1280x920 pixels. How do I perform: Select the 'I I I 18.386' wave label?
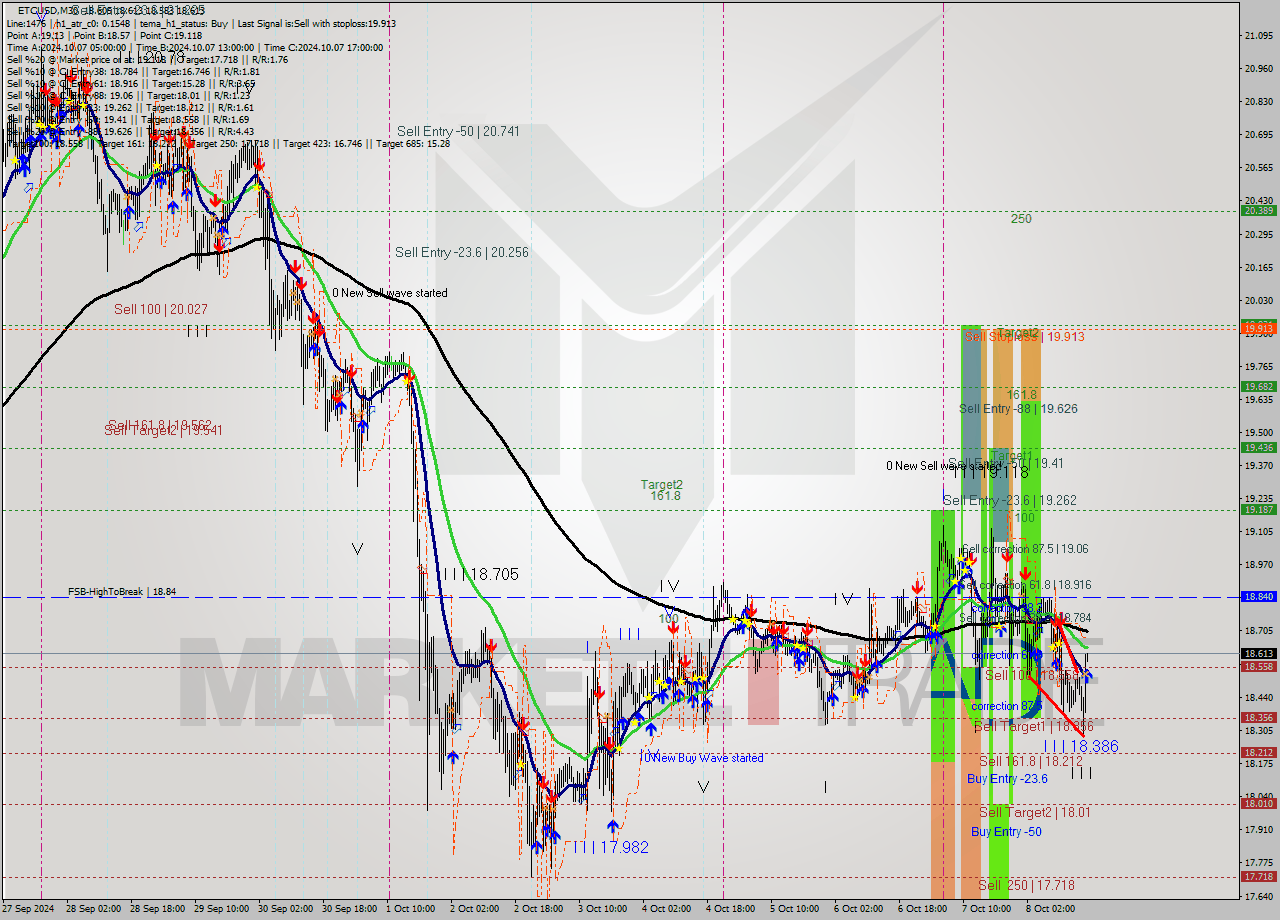click(1081, 746)
